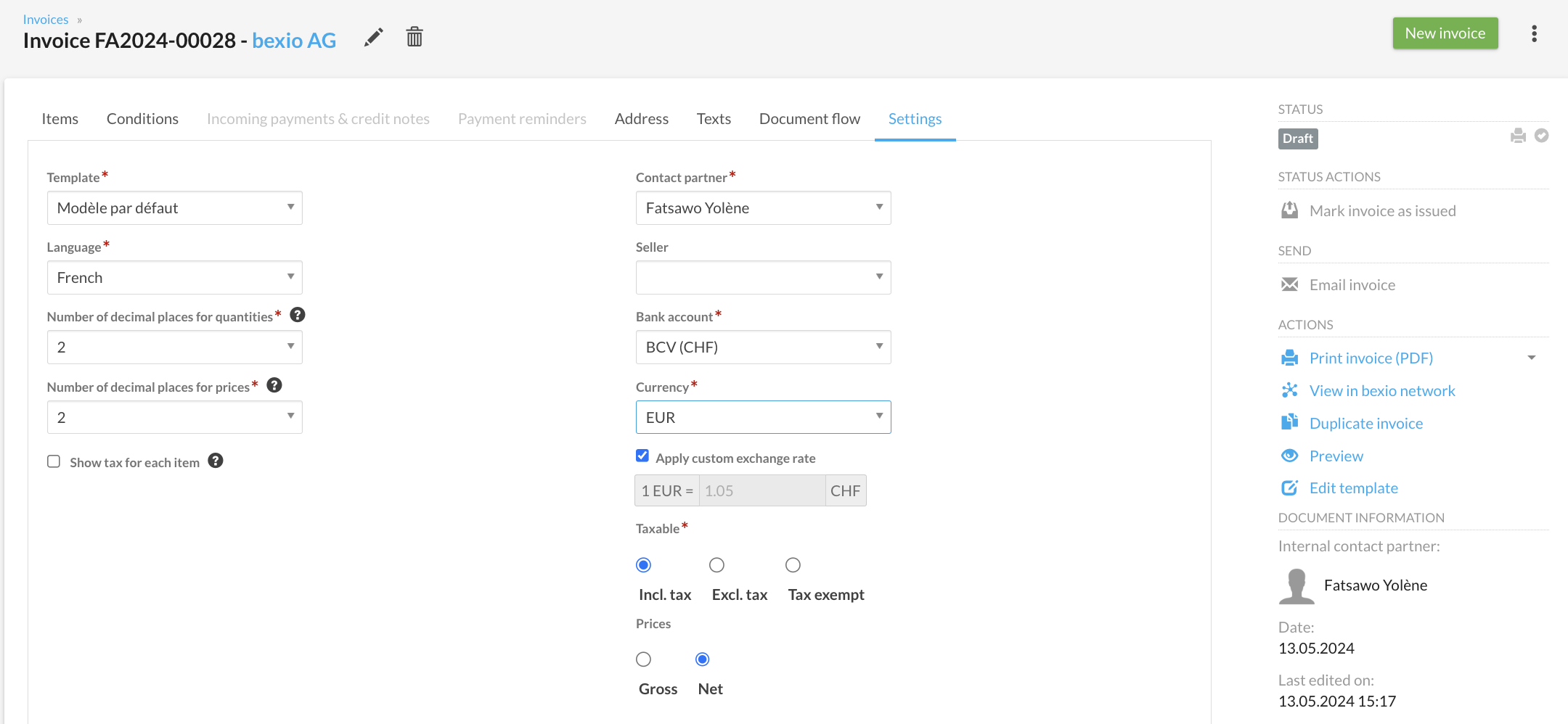This screenshot has height=724, width=1568.
Task: Open the Address tab
Action: [x=642, y=119]
